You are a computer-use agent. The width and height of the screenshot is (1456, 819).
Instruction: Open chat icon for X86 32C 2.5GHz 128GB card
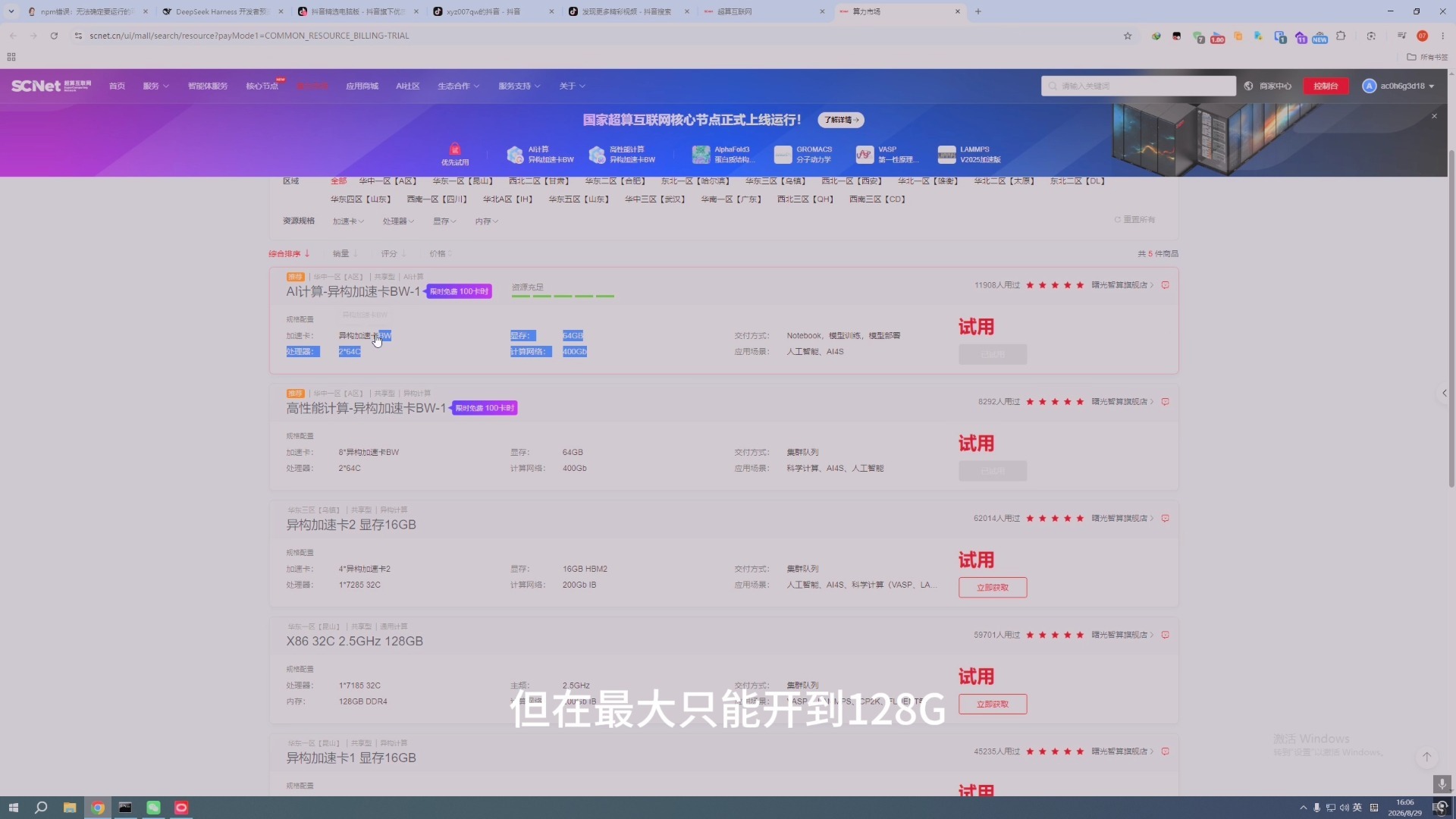pos(1166,635)
